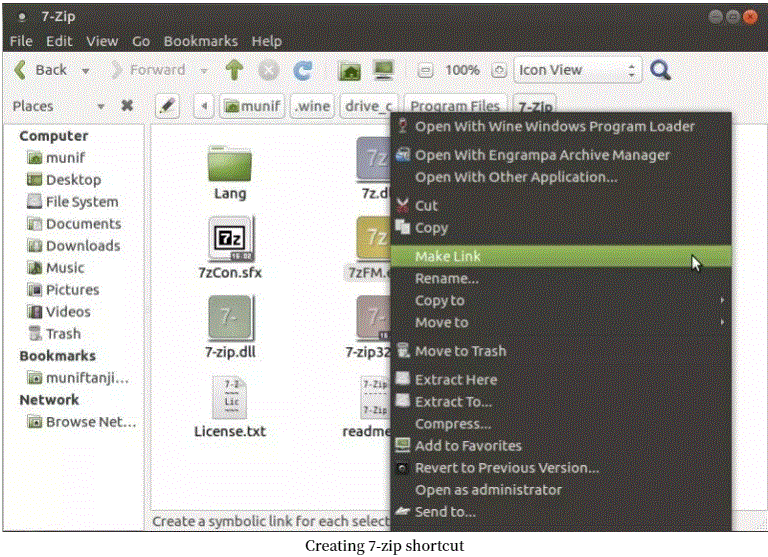This screenshot has height=557, width=768.
Task: Open Browse Network in the sidebar
Action: point(82,422)
